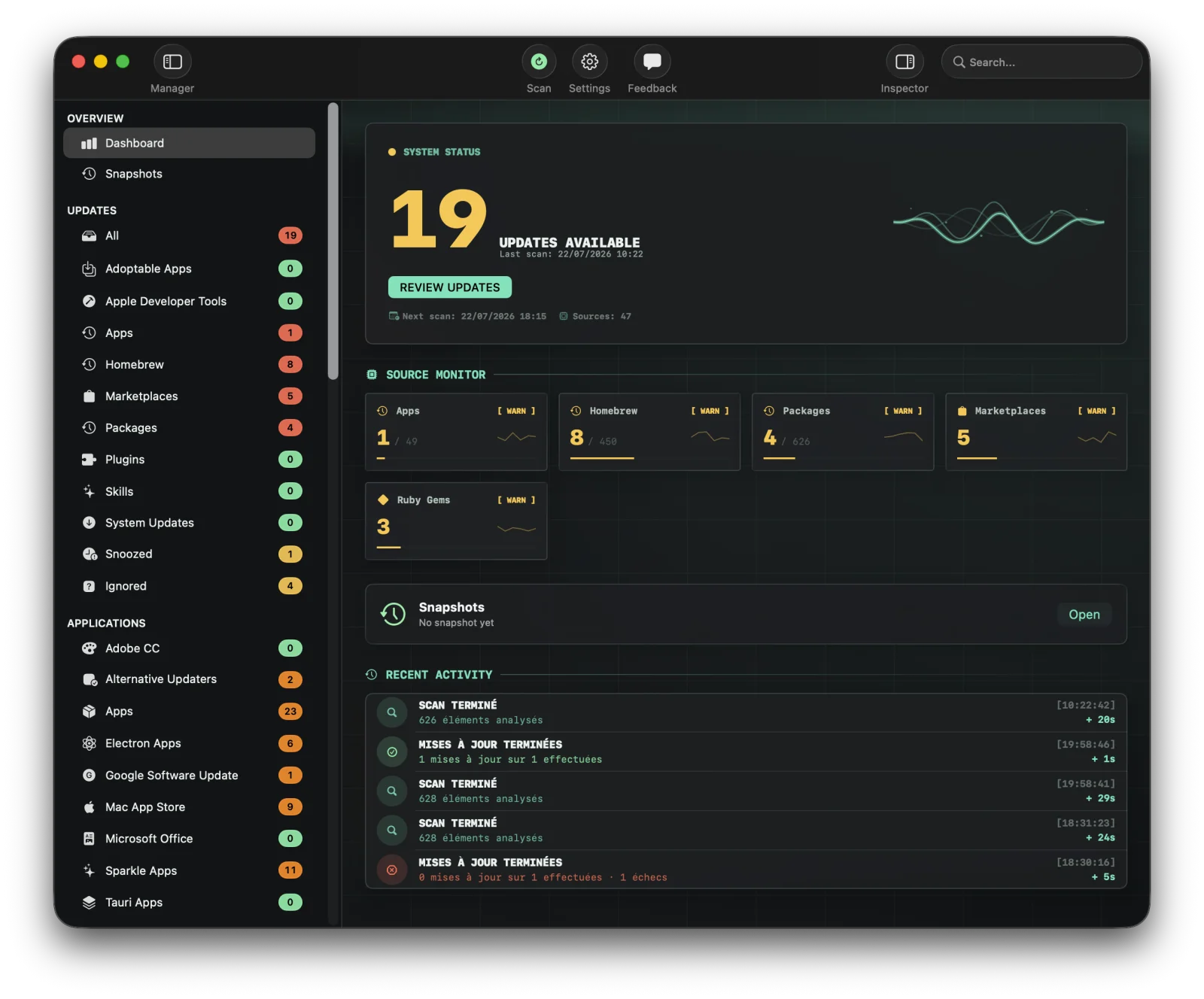This screenshot has width=1204, height=999.
Task: Click the Open button for Snapshots
Action: tap(1084, 615)
